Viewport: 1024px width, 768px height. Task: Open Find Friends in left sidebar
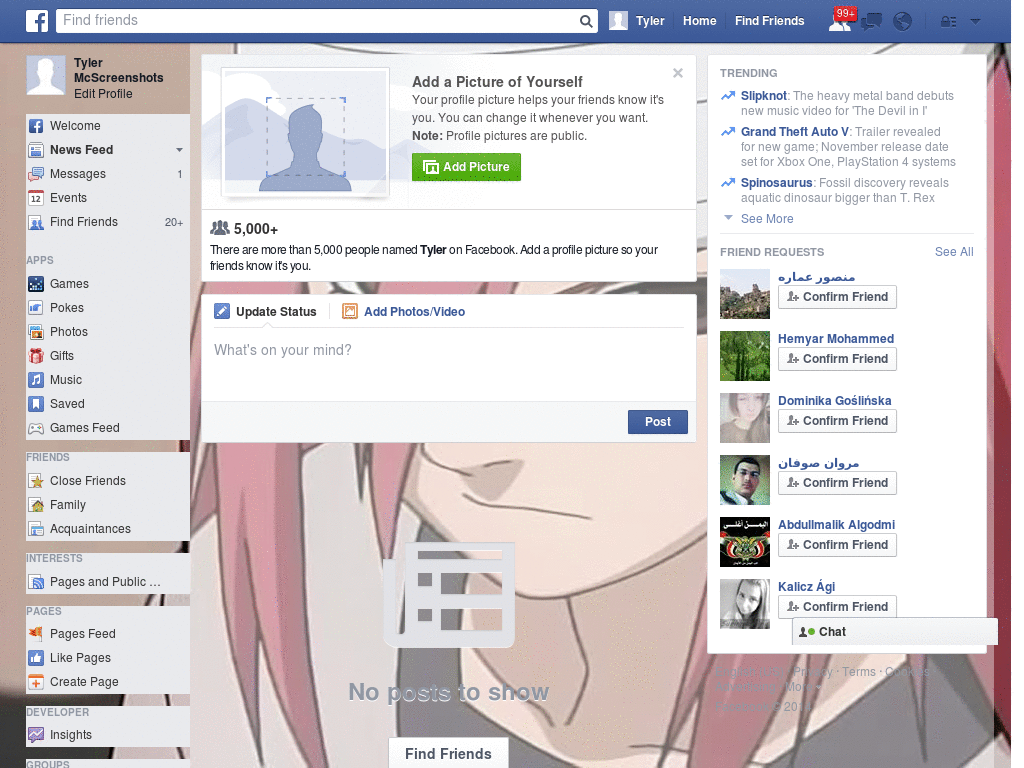(108, 222)
